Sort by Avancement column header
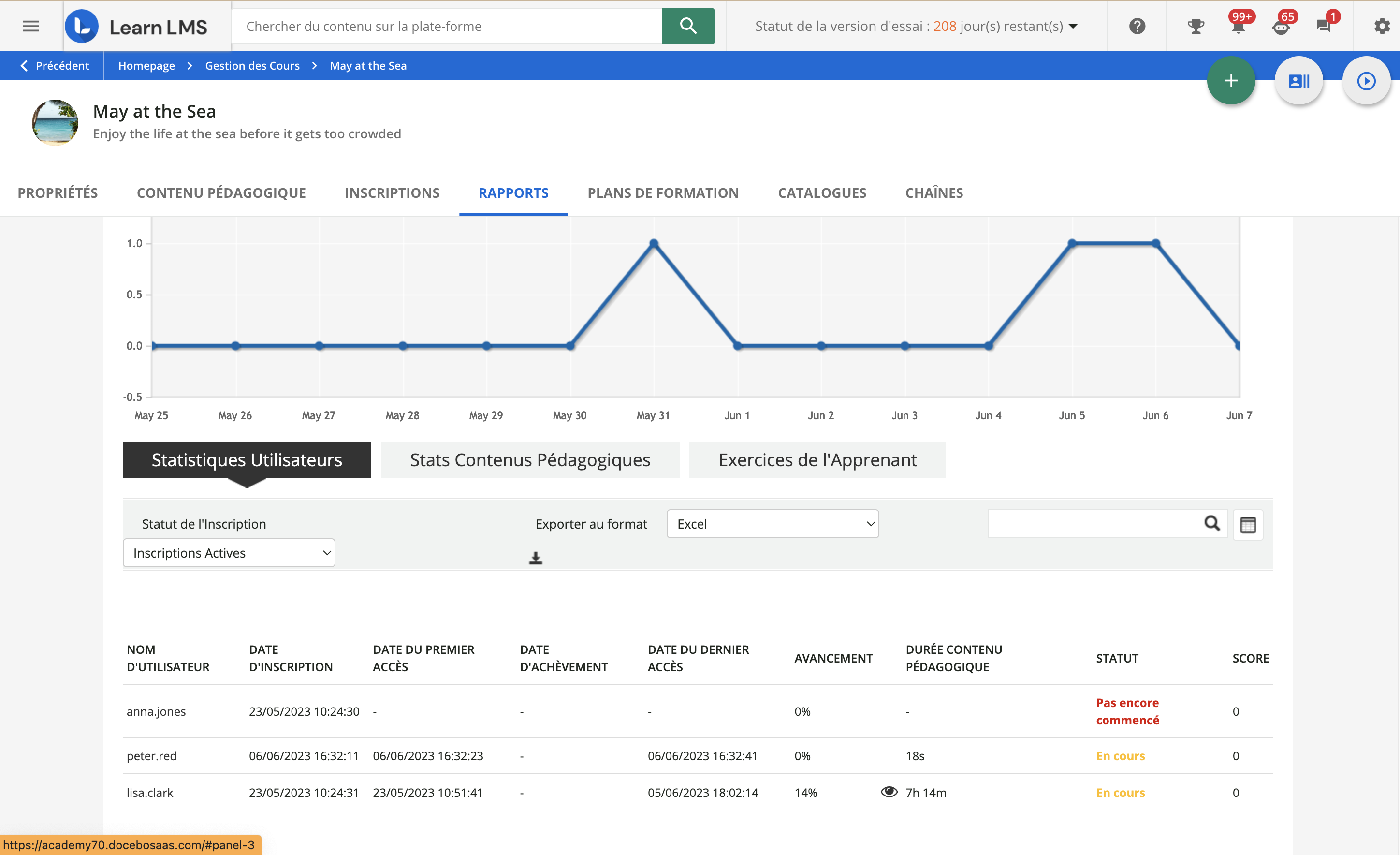Image resolution: width=1400 pixels, height=855 pixels. click(833, 658)
